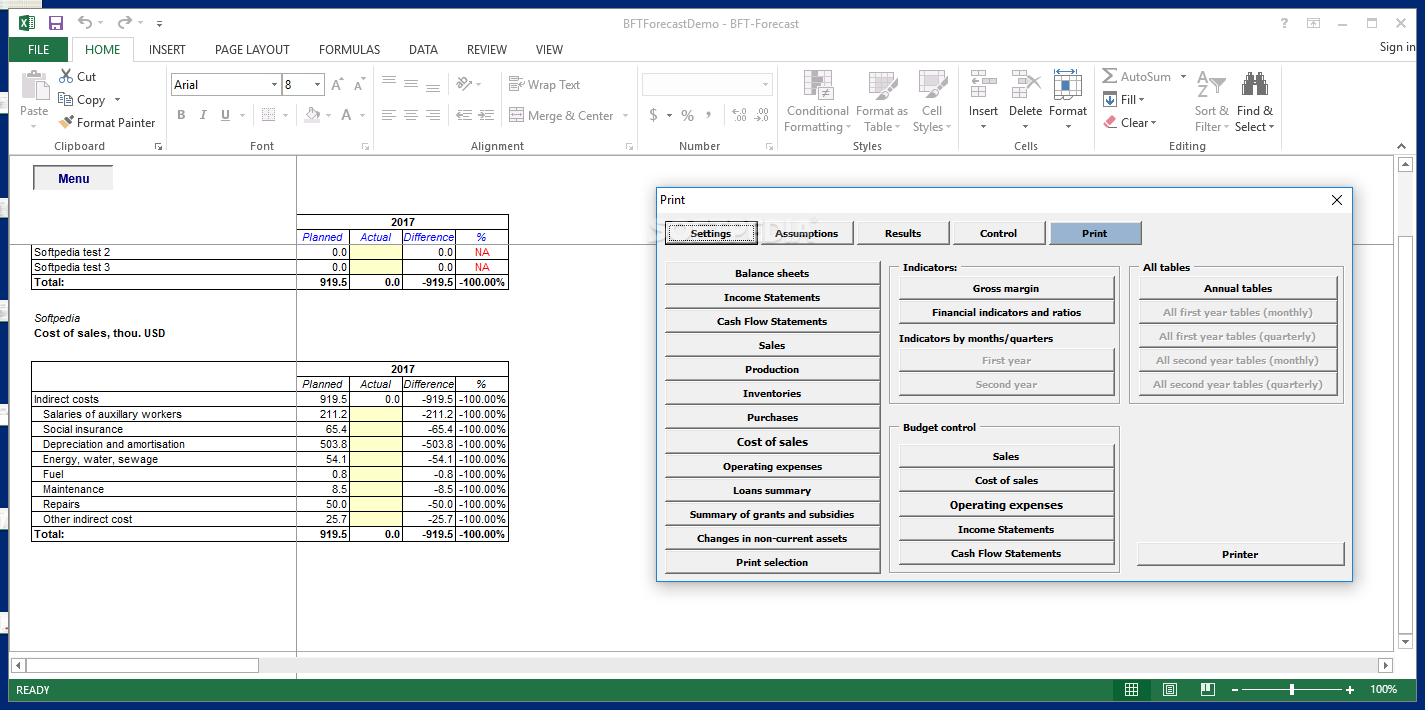This screenshot has height=710, width=1425.
Task: Click the Menu button on the worksheet
Action: click(x=73, y=178)
